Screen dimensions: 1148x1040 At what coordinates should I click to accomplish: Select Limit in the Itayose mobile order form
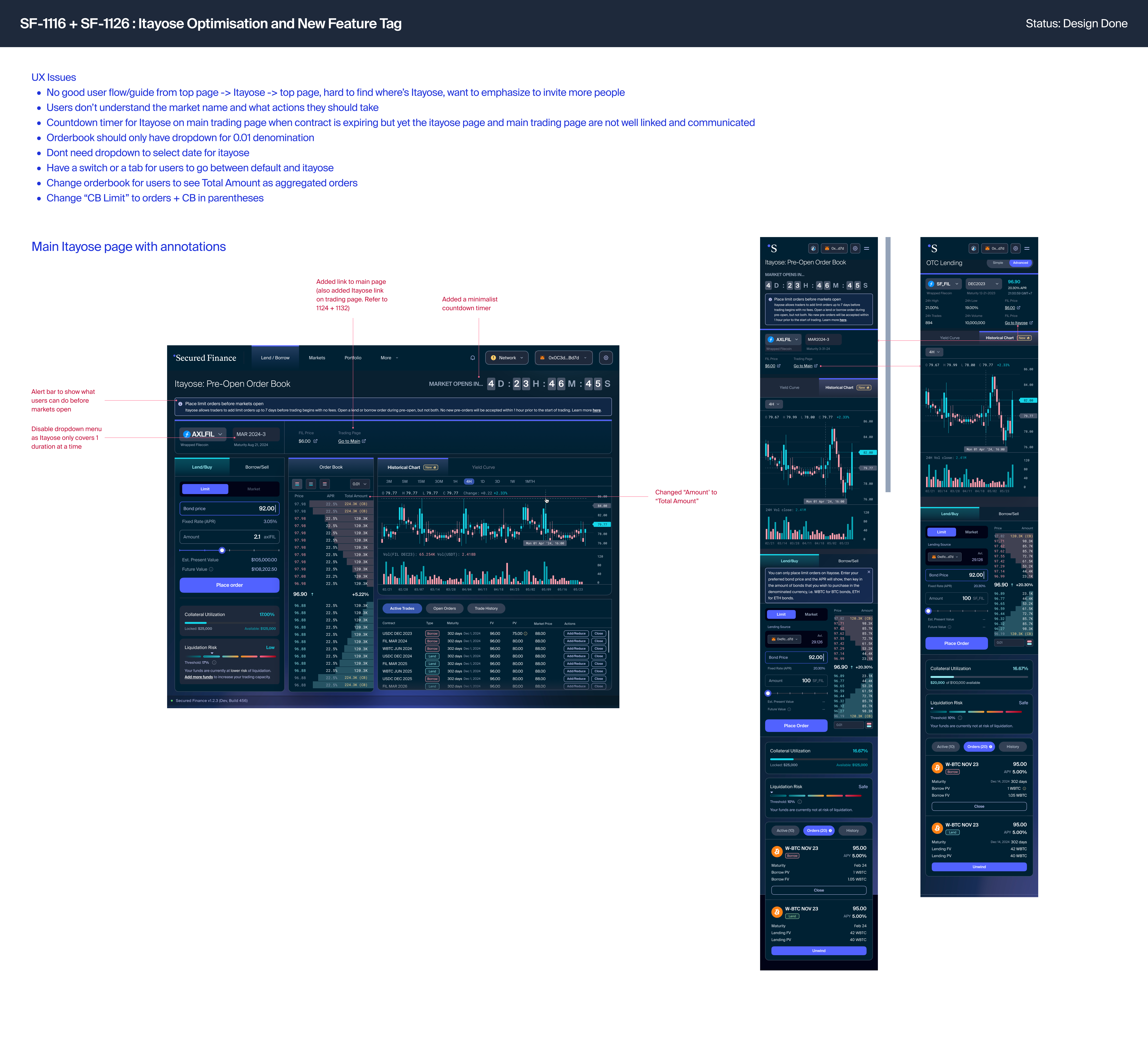[781, 615]
